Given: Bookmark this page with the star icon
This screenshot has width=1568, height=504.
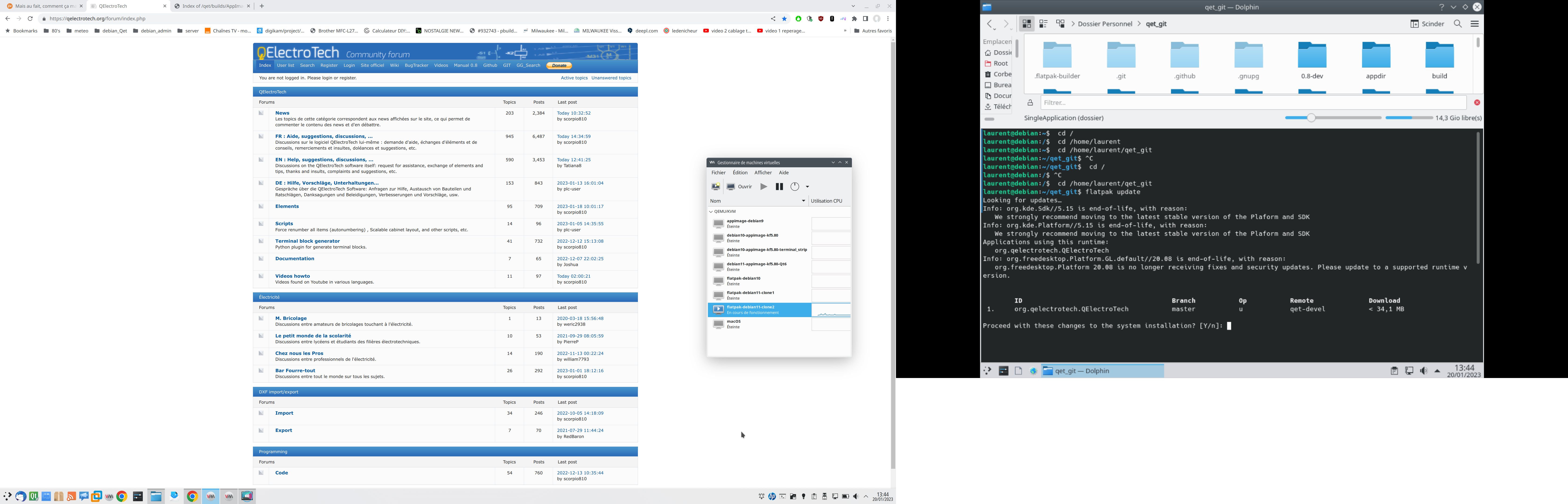Looking at the screenshot, I should tap(785, 19).
